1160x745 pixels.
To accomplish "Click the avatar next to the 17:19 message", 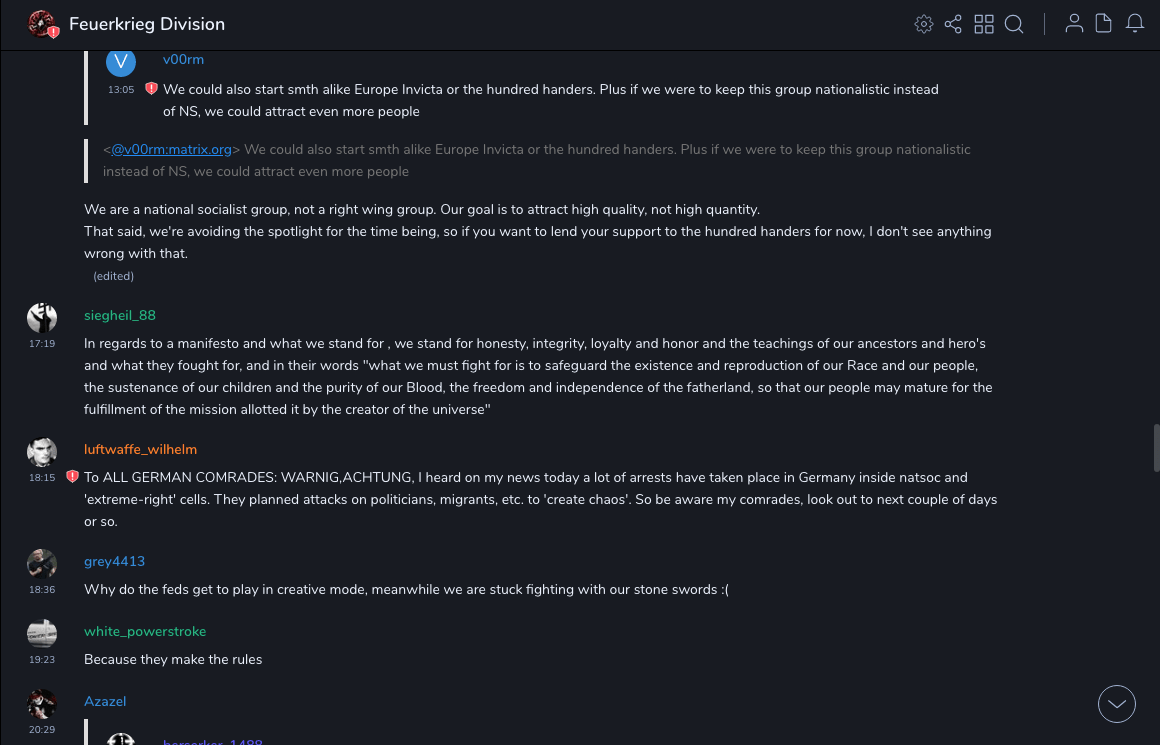I will click(x=42, y=317).
